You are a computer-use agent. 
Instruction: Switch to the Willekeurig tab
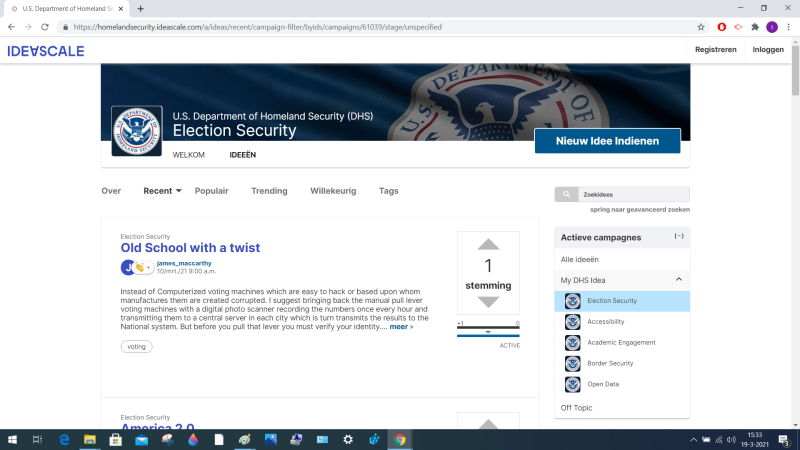[x=333, y=191]
